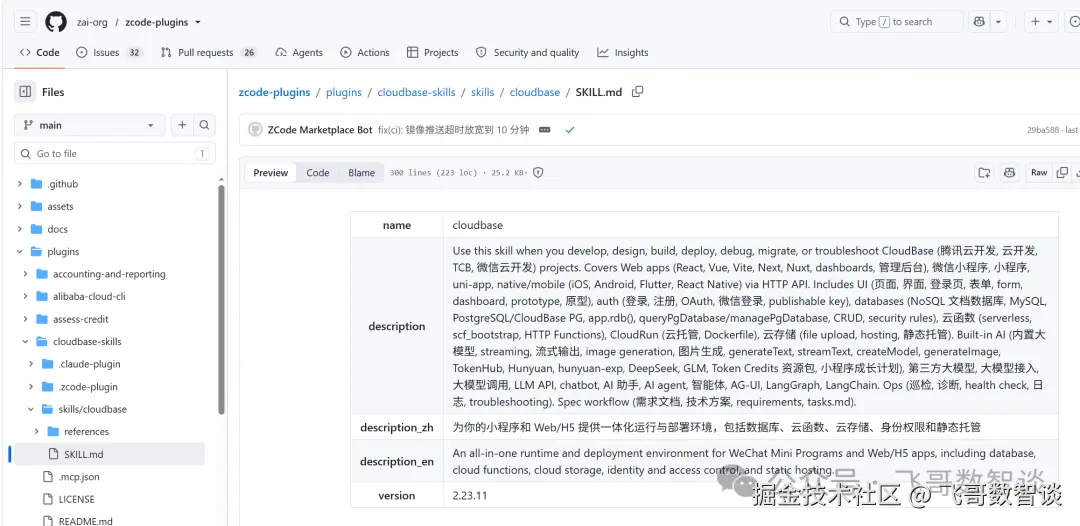Click cloudbase breadcrumb link
1080x526 pixels.
(534, 92)
